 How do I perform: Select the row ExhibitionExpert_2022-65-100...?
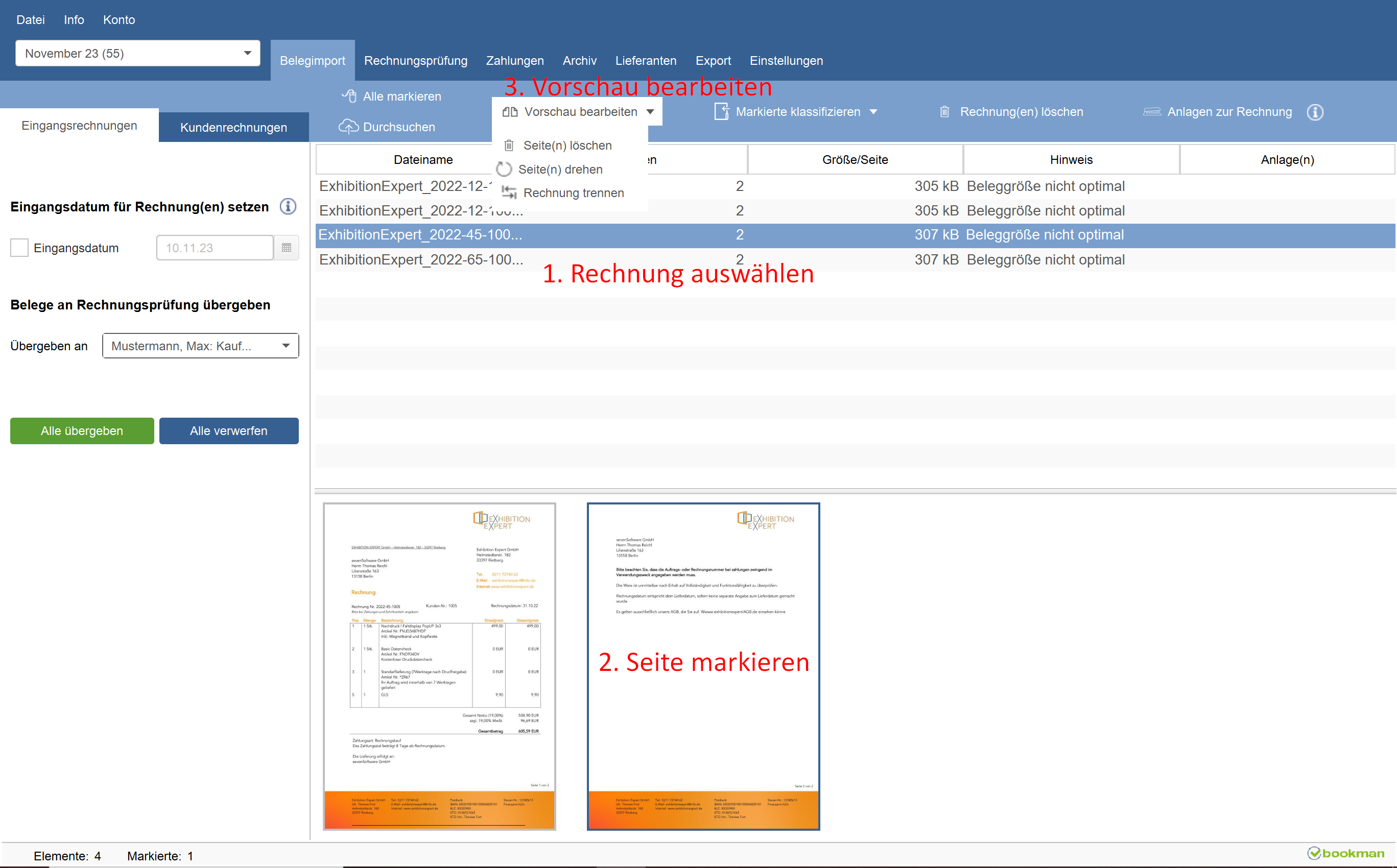tap(855, 259)
